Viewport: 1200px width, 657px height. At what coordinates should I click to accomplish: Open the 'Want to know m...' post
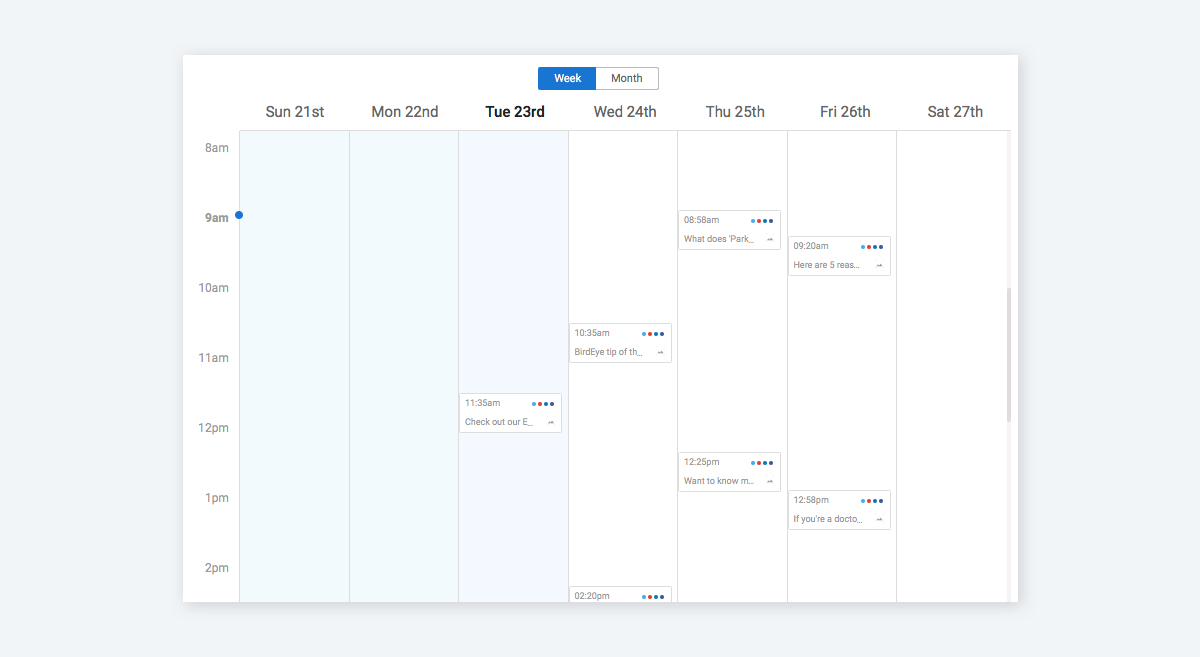tap(718, 481)
